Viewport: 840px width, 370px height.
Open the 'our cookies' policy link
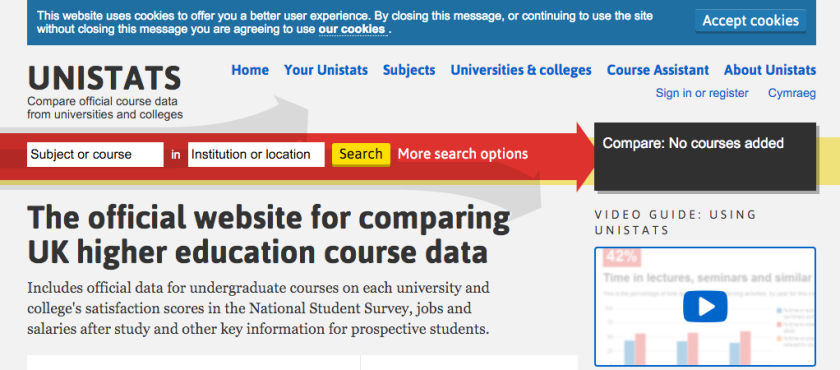pos(352,29)
